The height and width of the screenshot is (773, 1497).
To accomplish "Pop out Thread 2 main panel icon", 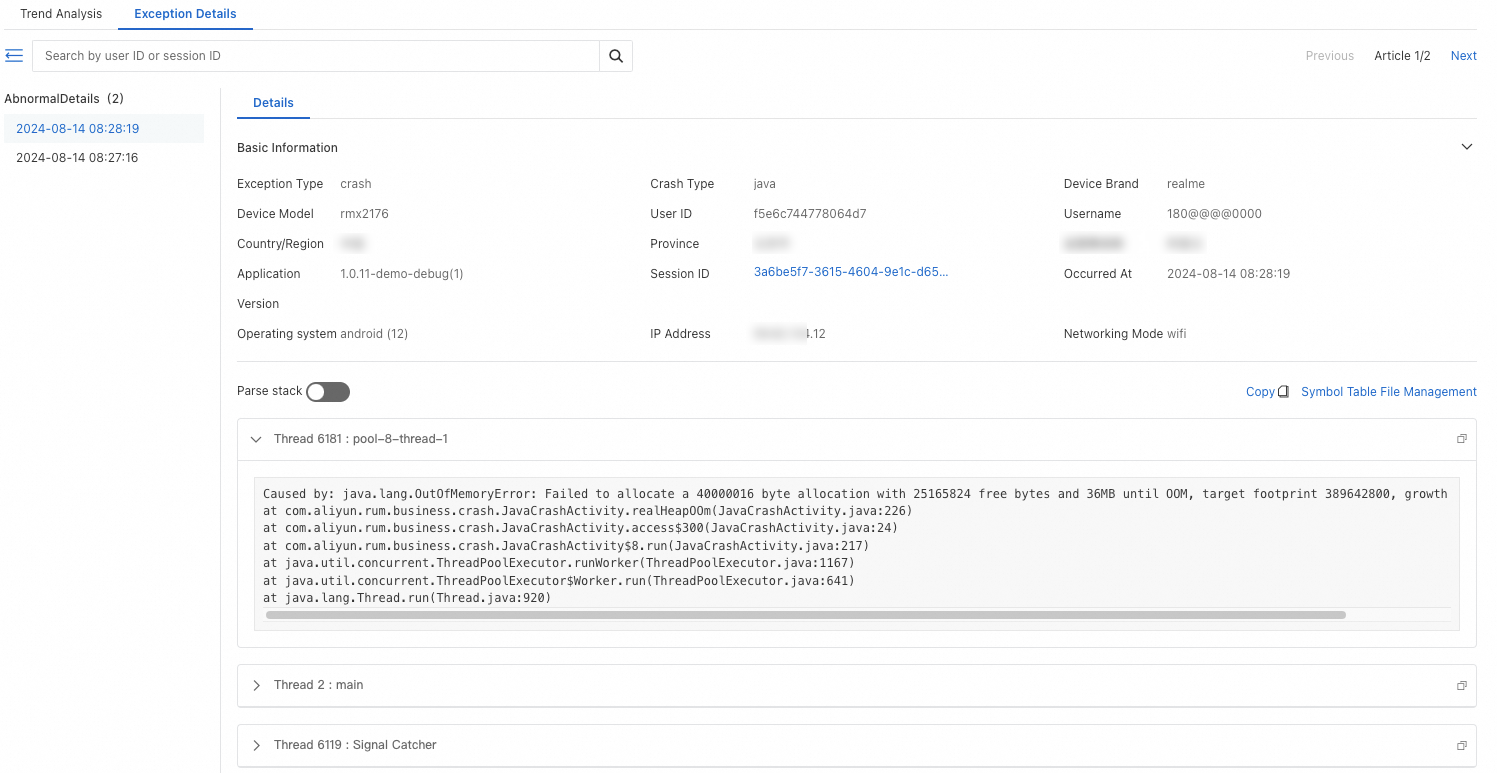I will pyautogui.click(x=1462, y=685).
